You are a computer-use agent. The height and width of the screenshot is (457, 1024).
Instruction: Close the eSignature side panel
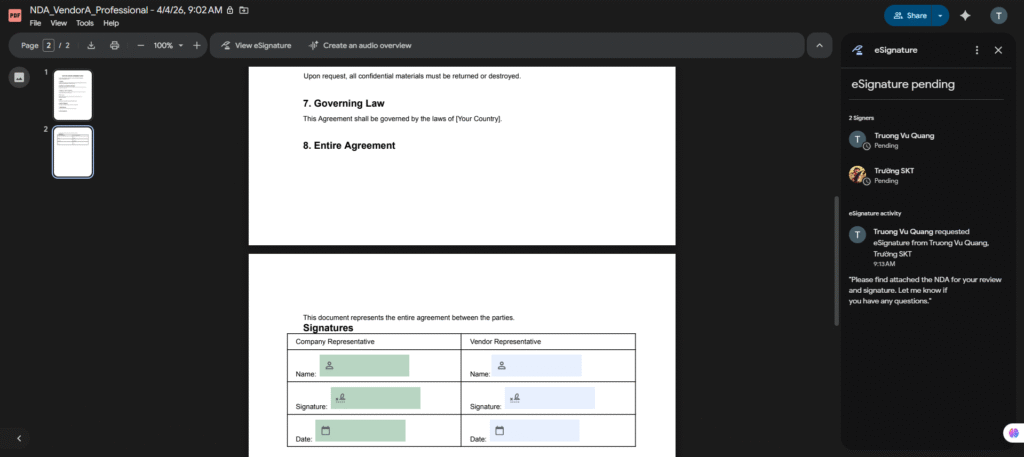pos(998,49)
